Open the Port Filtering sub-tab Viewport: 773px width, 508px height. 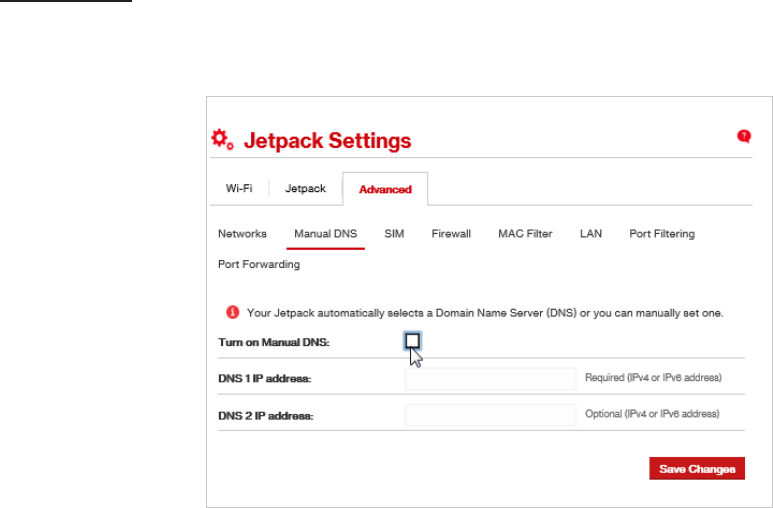[662, 234]
